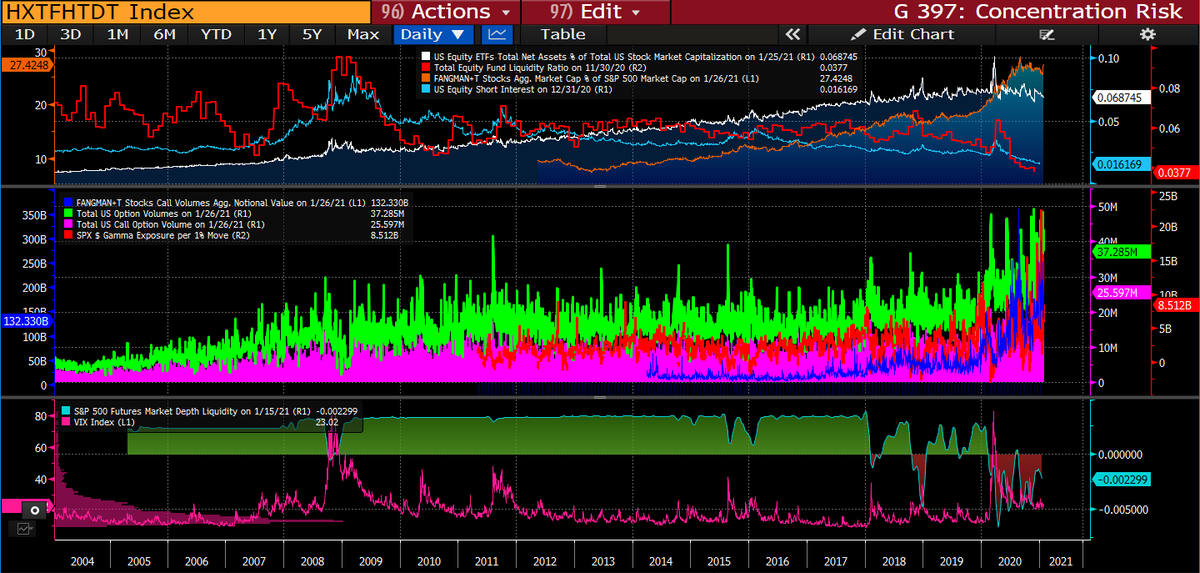Switch to Table view
The height and width of the screenshot is (573, 1200).
pyautogui.click(x=563, y=34)
